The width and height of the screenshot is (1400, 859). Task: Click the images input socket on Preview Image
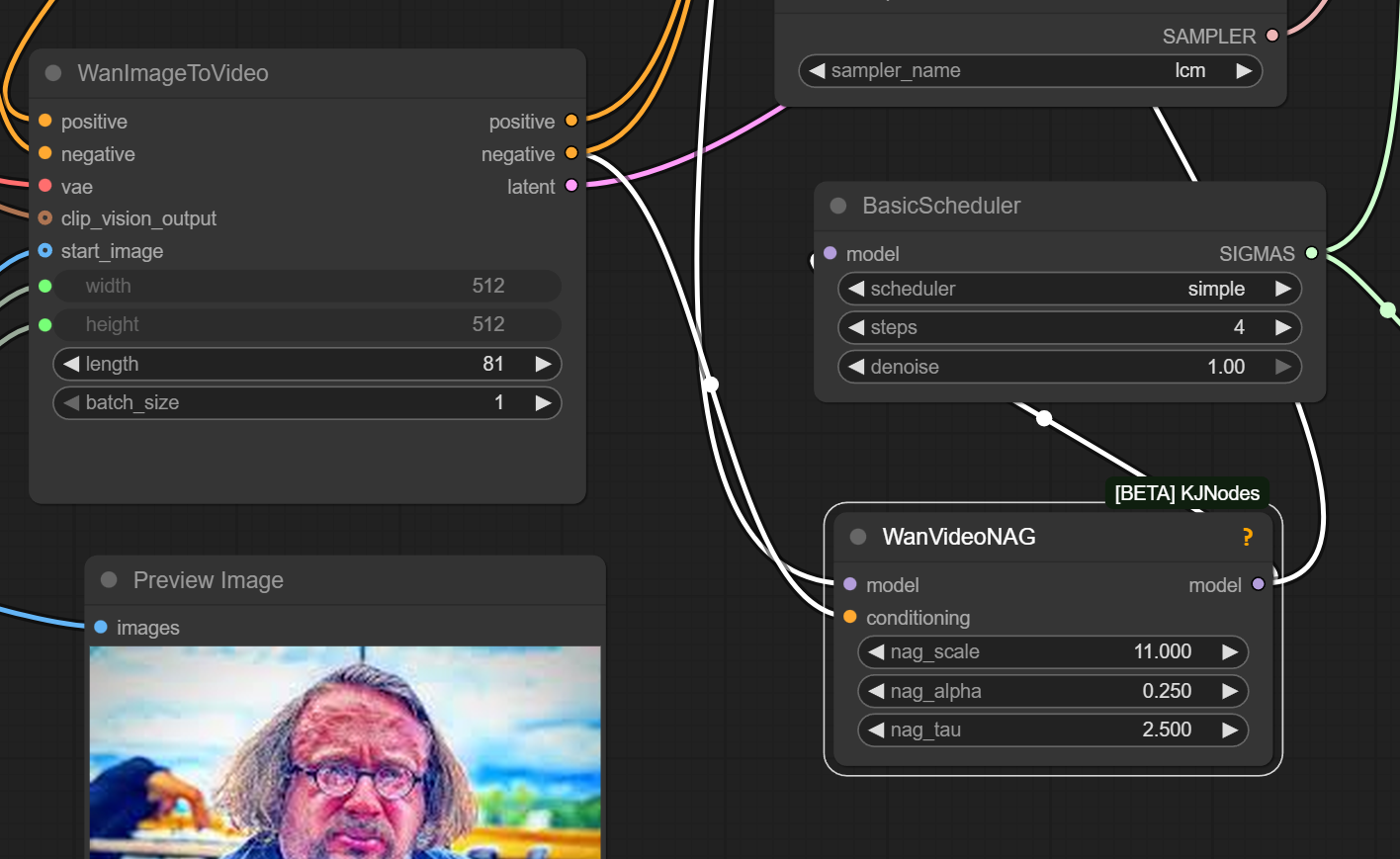tap(101, 627)
